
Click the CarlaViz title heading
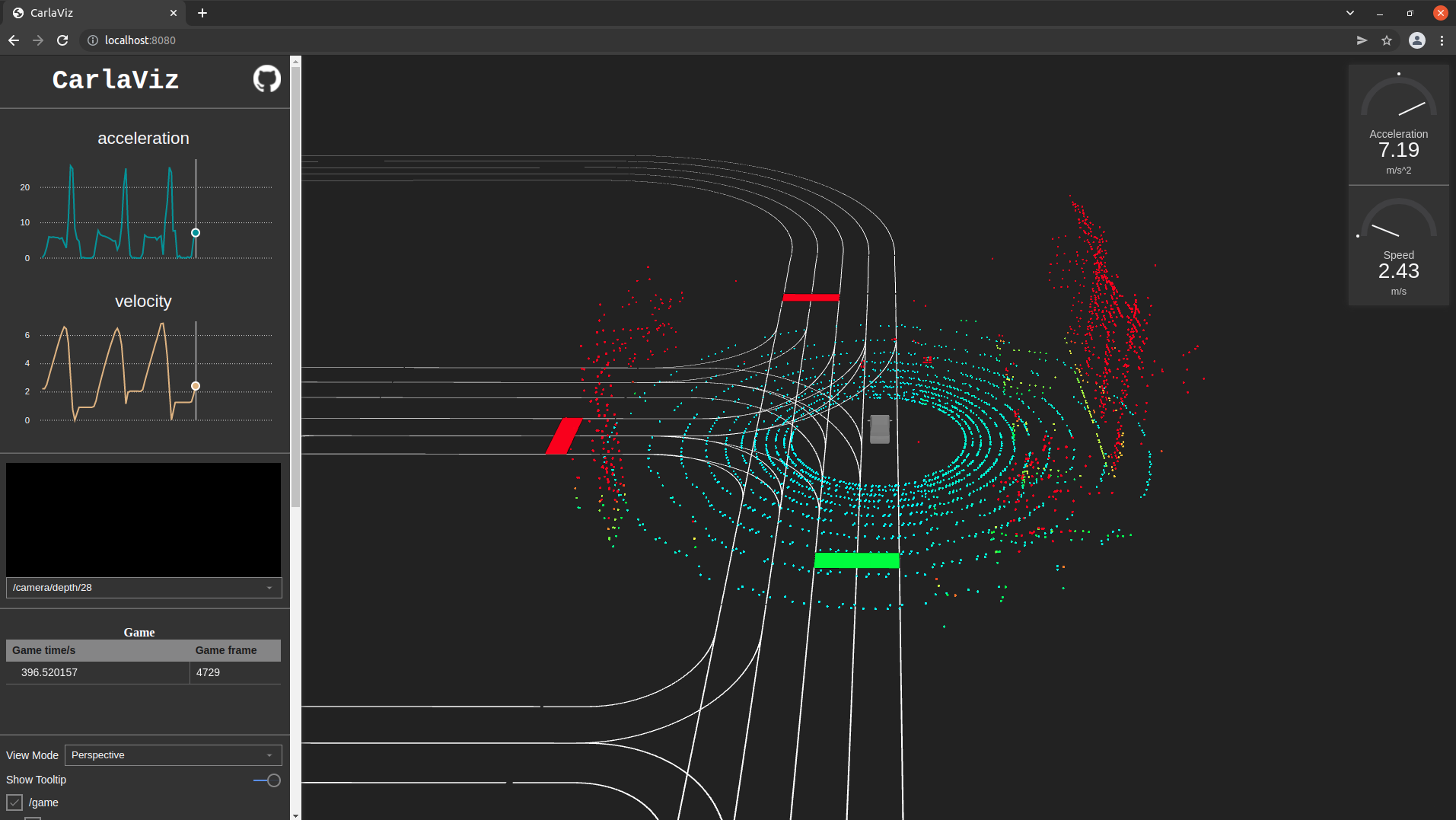(115, 78)
